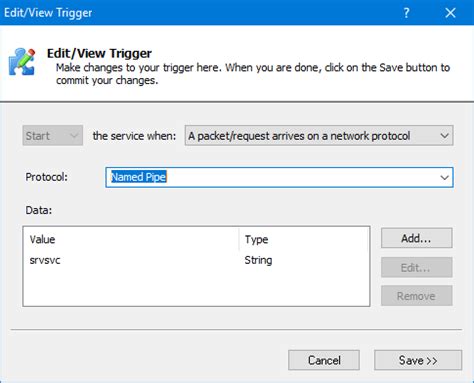Click the Remove button
Image resolution: width=474 pixels, height=383 pixels.
point(417,296)
